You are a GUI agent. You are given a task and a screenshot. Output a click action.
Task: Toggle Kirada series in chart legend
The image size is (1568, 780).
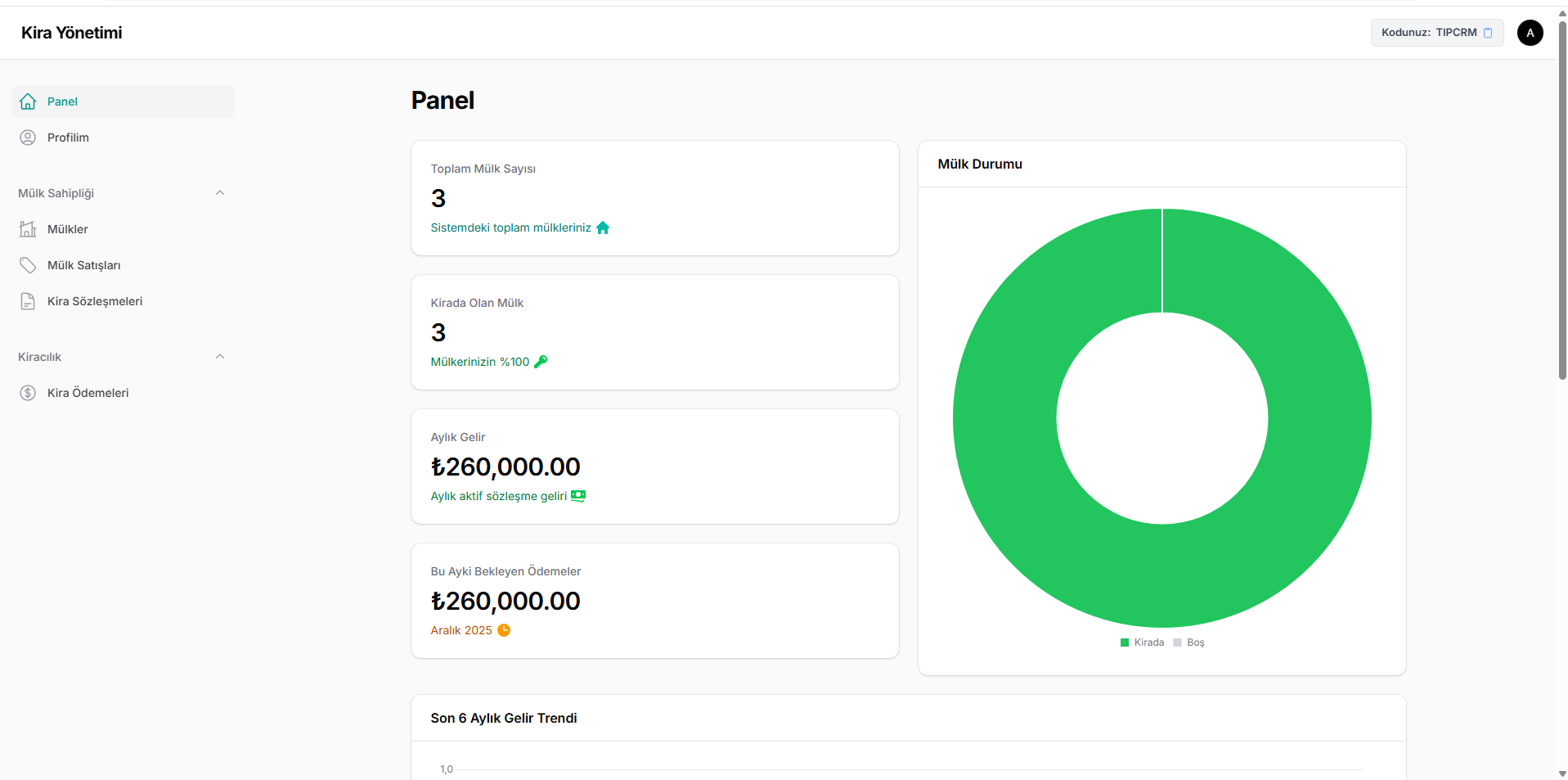1142,642
